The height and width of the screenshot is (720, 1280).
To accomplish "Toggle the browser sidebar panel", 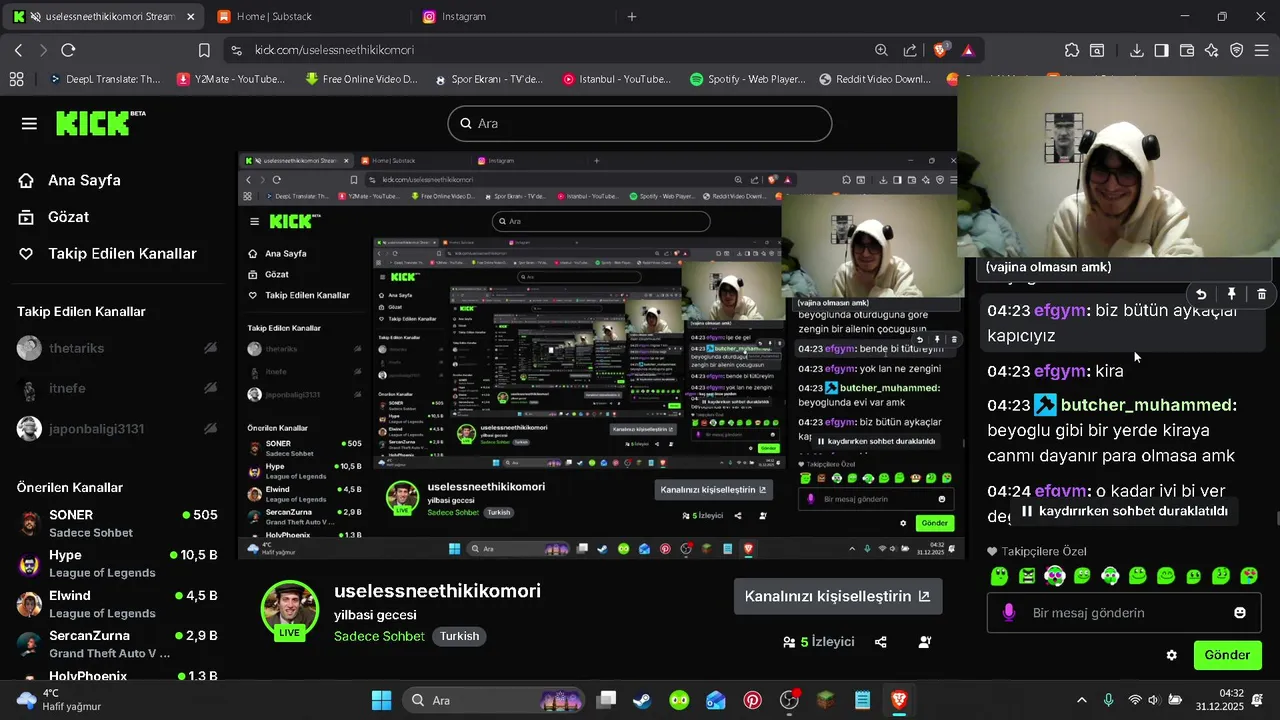I will 1161,50.
